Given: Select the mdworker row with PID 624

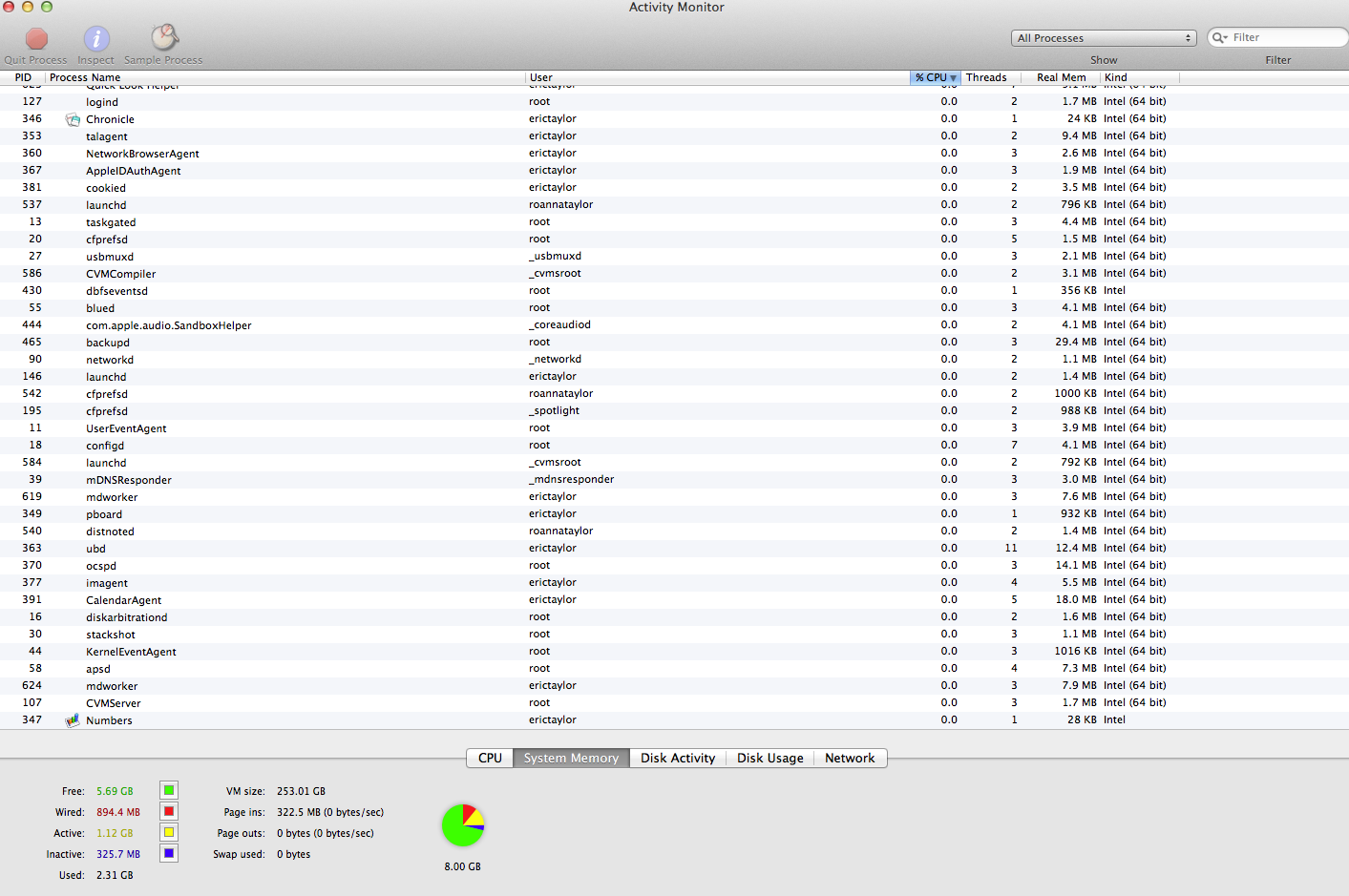Looking at the screenshot, I should coord(674,686).
